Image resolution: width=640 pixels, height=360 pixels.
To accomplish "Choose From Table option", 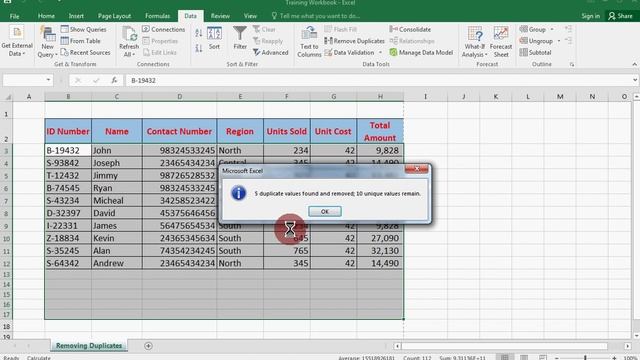I will tap(80, 41).
